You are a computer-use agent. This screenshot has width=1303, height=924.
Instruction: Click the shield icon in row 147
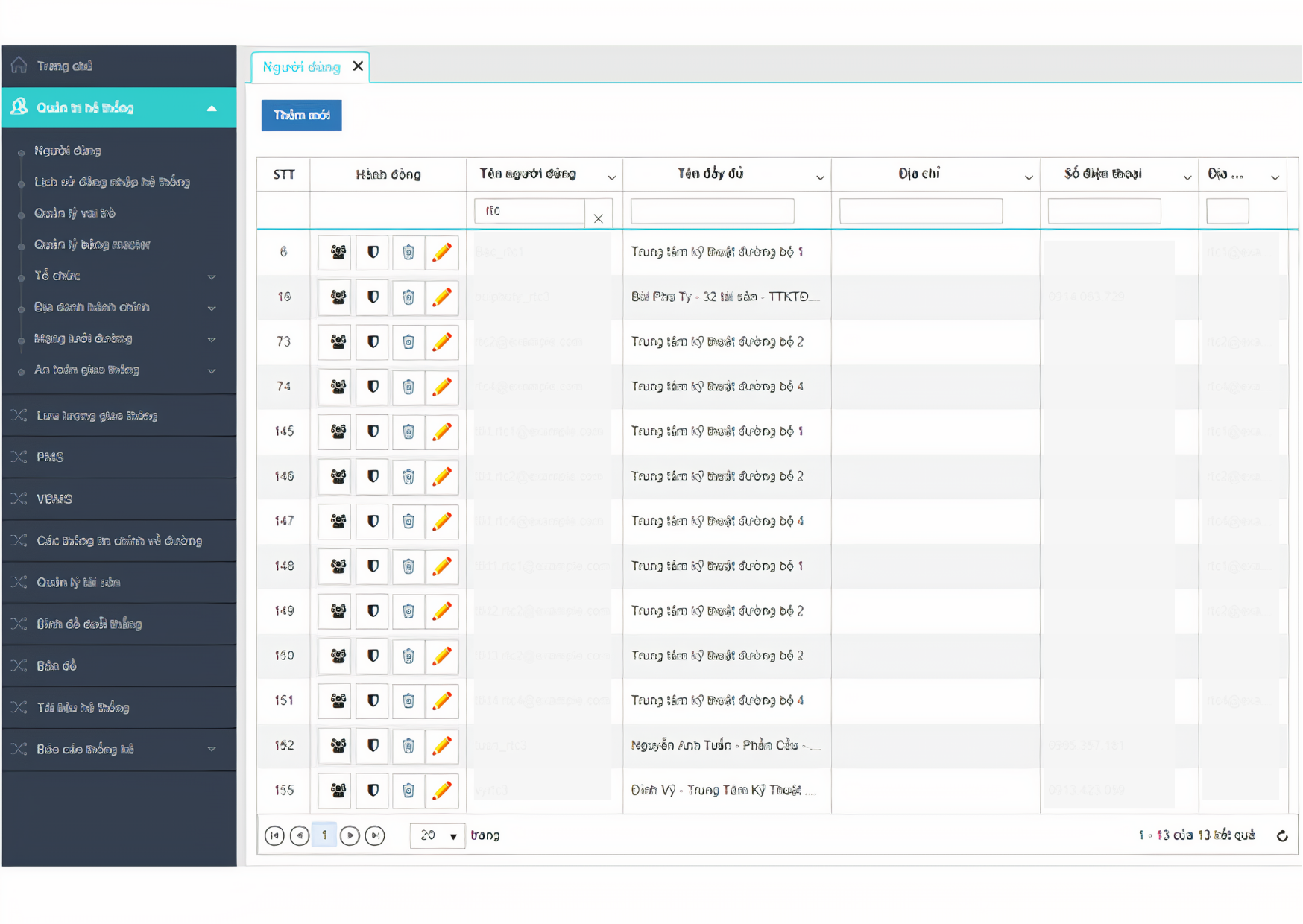click(x=373, y=521)
